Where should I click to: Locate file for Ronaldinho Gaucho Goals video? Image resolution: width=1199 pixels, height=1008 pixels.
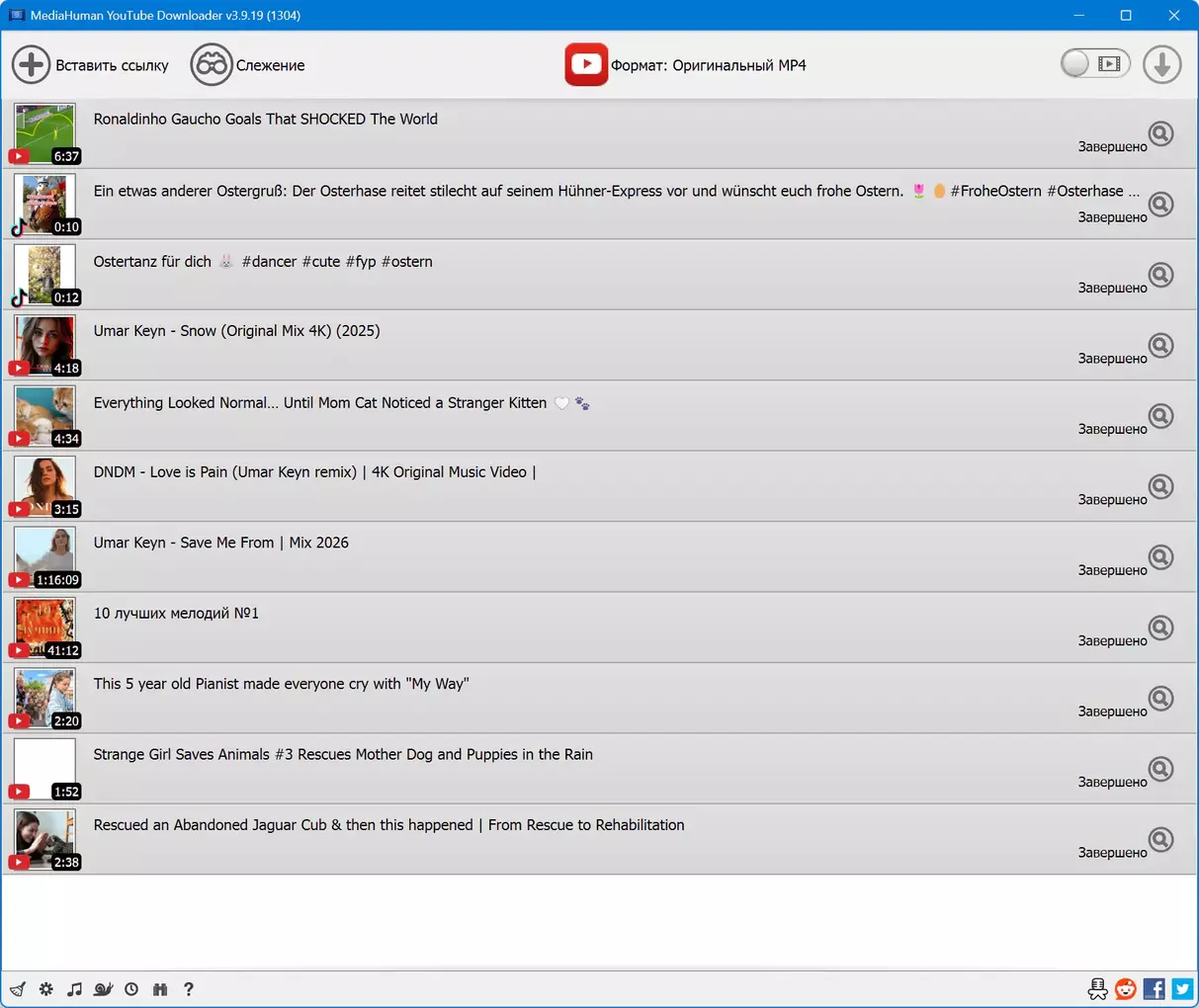point(1160,133)
